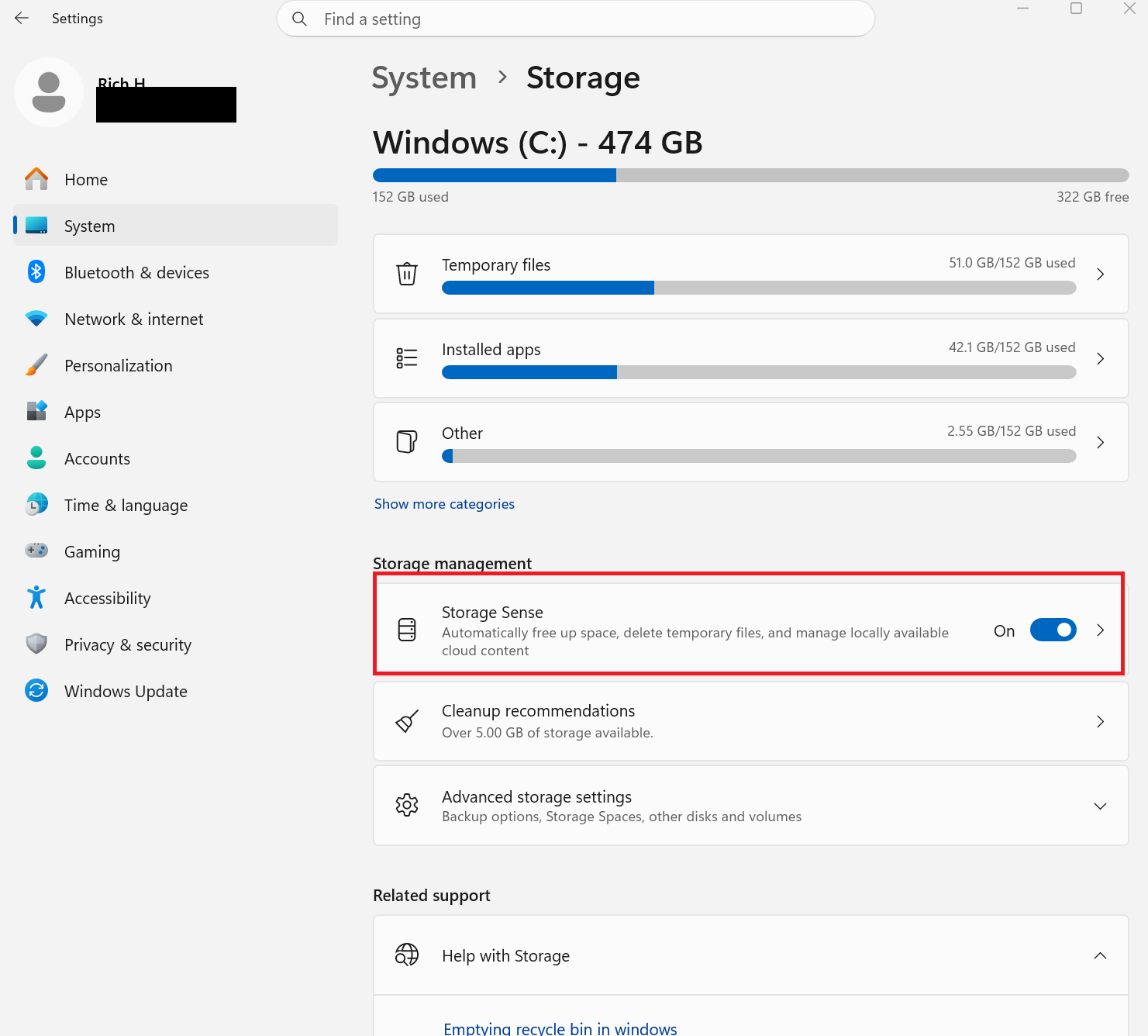Open the Home settings page

tap(176, 179)
